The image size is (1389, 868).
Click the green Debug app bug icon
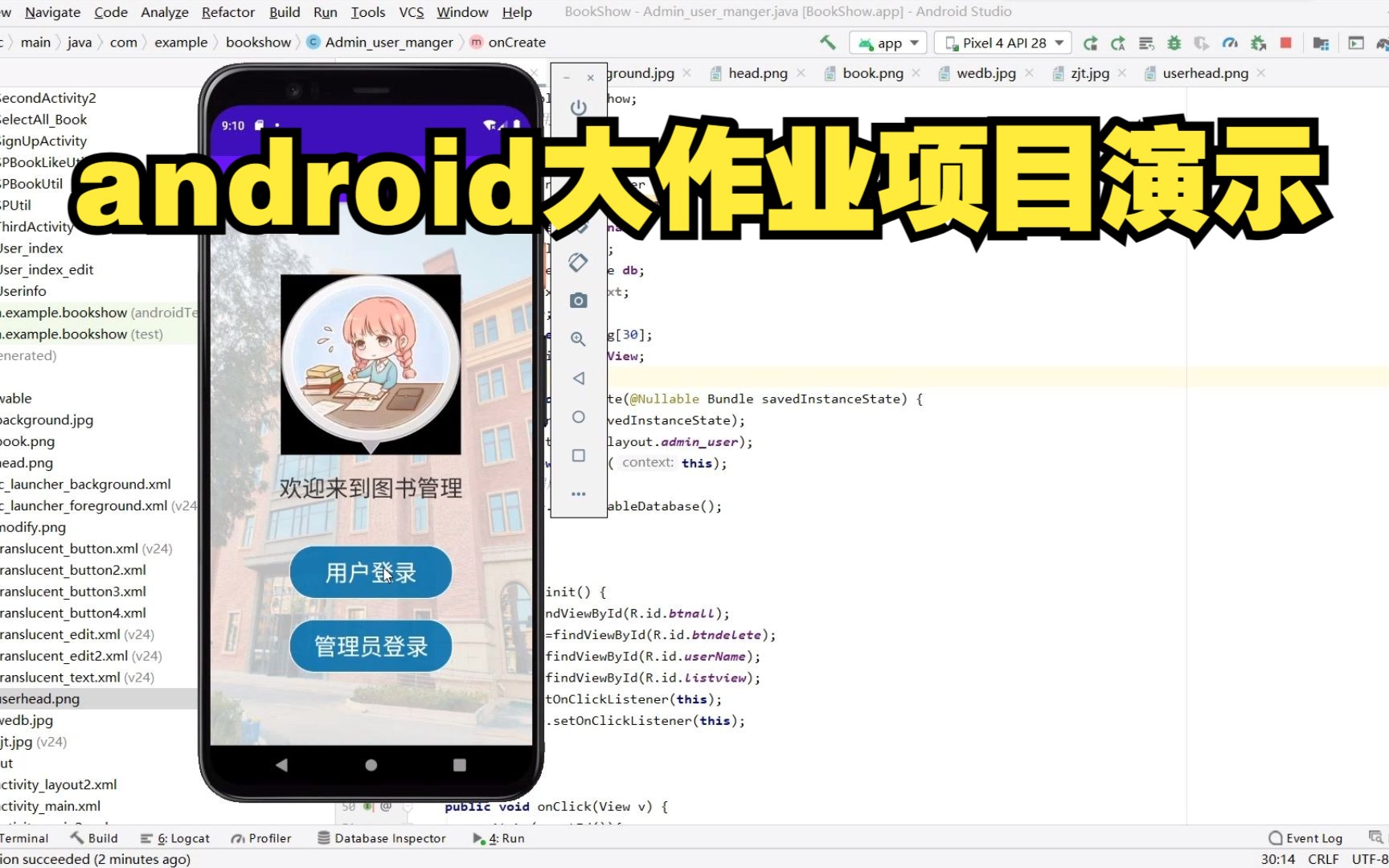click(1174, 43)
